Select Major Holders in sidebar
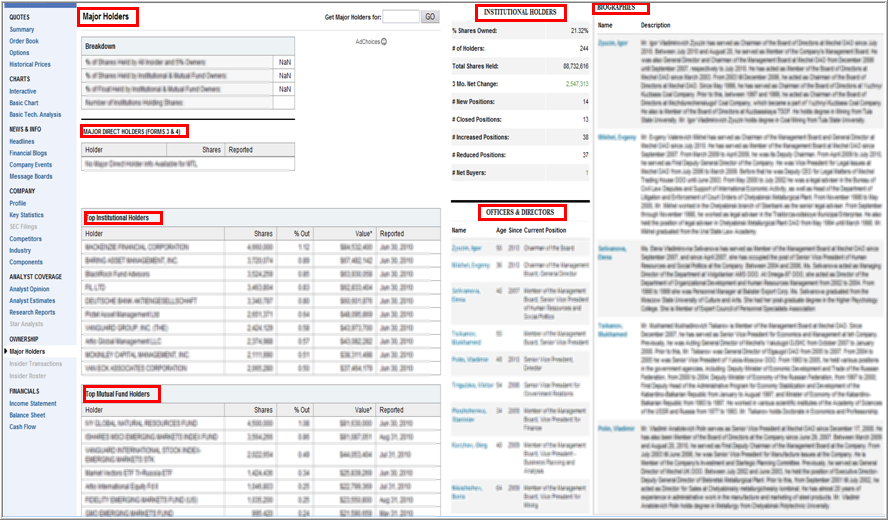This screenshot has height=520, width=888. (x=27, y=352)
